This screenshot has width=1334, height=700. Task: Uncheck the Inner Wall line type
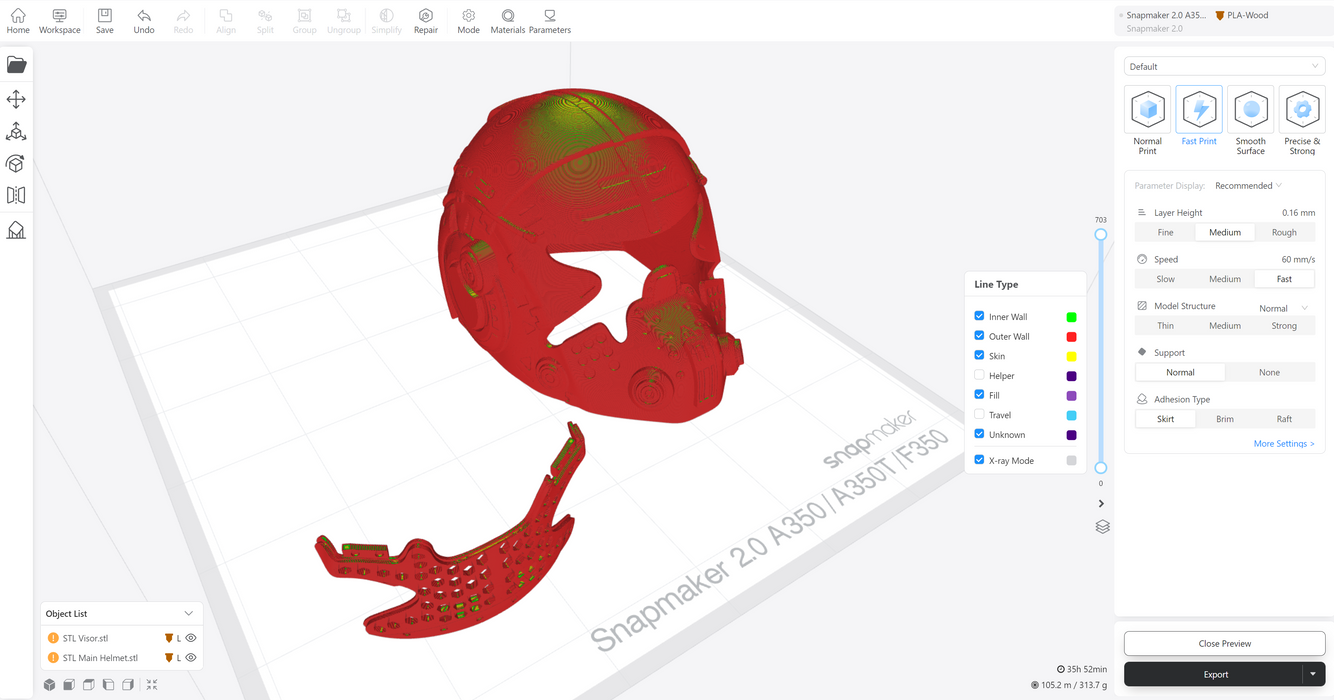coord(979,316)
